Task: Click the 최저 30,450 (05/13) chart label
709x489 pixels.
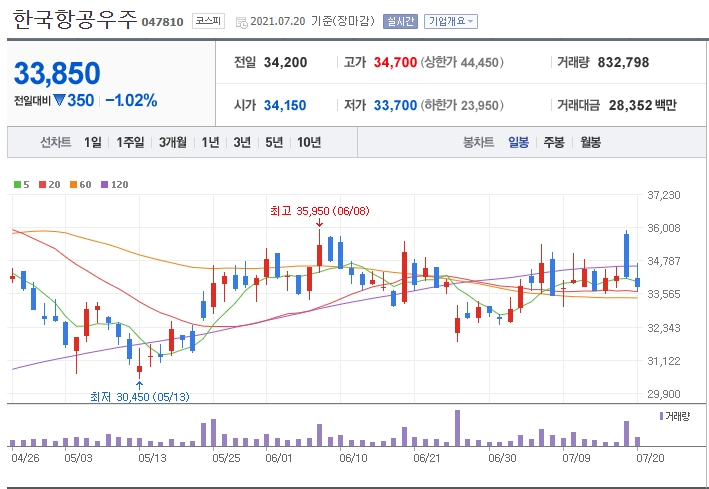Action: (x=140, y=397)
